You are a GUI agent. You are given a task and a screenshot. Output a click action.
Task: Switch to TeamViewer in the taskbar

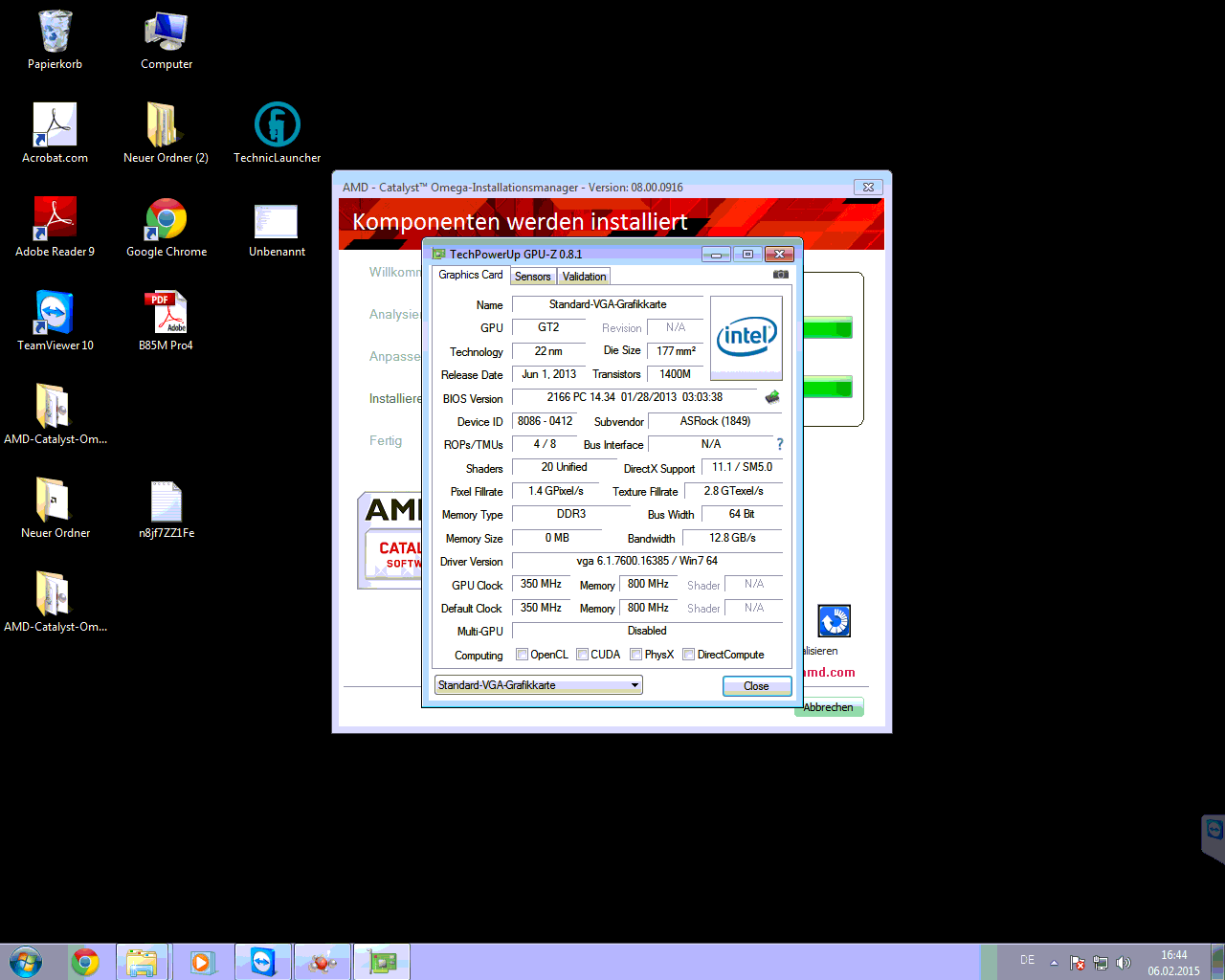262,962
